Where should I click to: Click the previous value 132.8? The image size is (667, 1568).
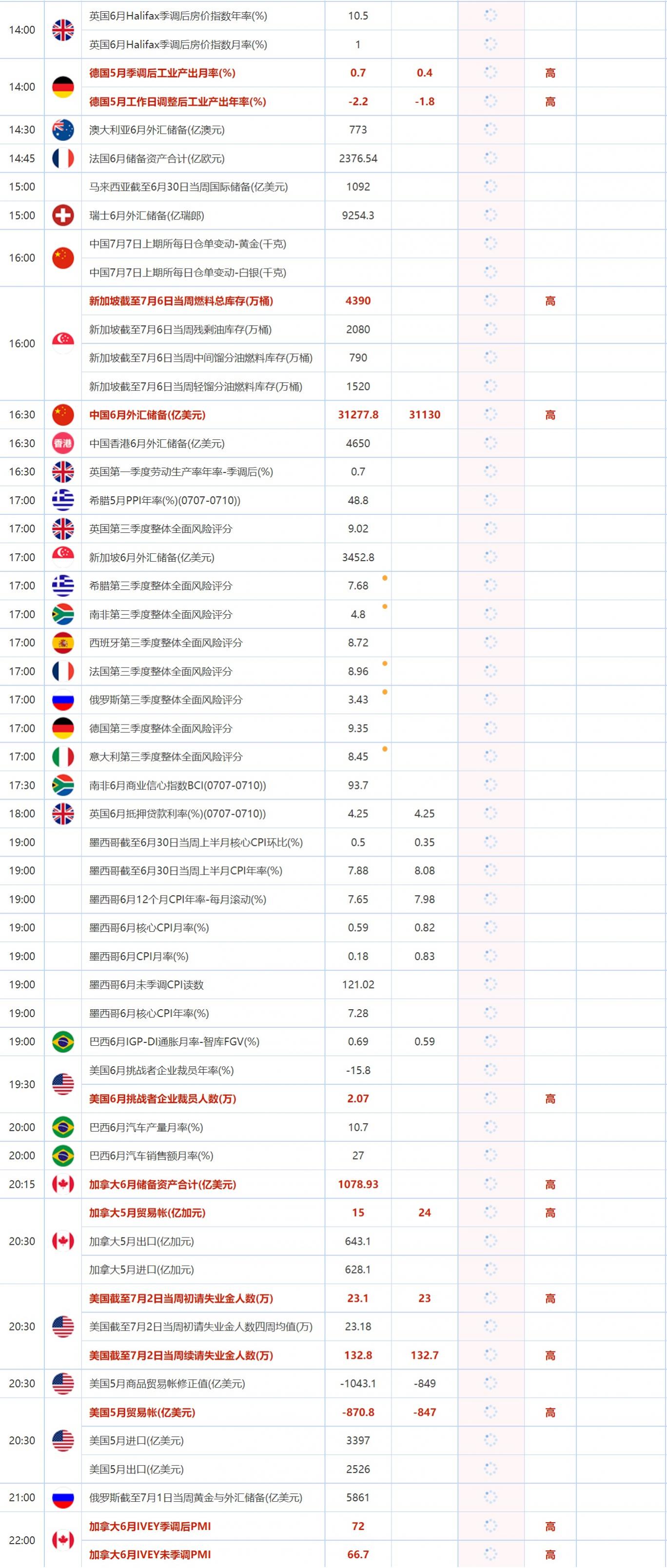point(358,1355)
